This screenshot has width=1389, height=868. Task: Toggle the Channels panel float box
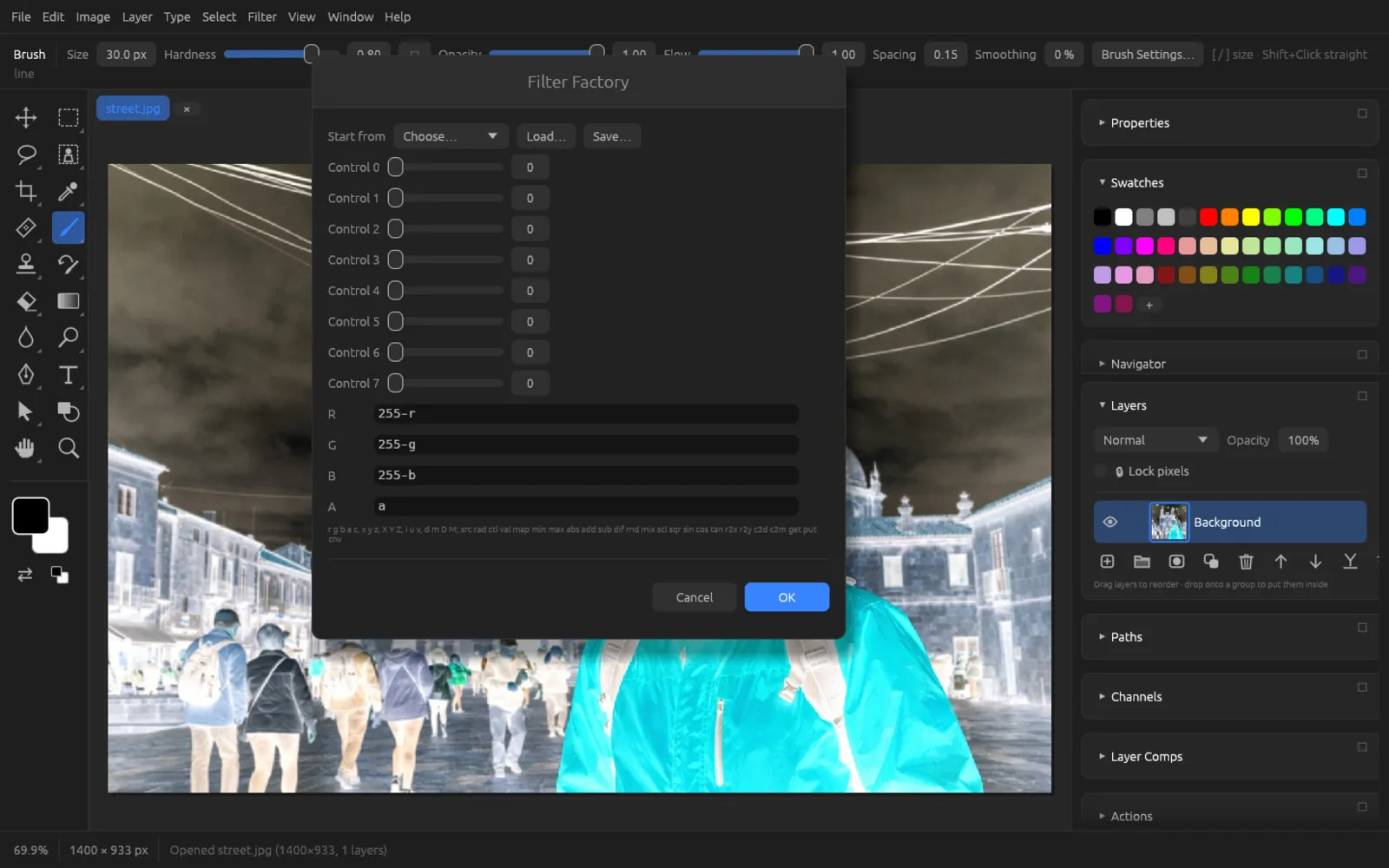click(1362, 687)
